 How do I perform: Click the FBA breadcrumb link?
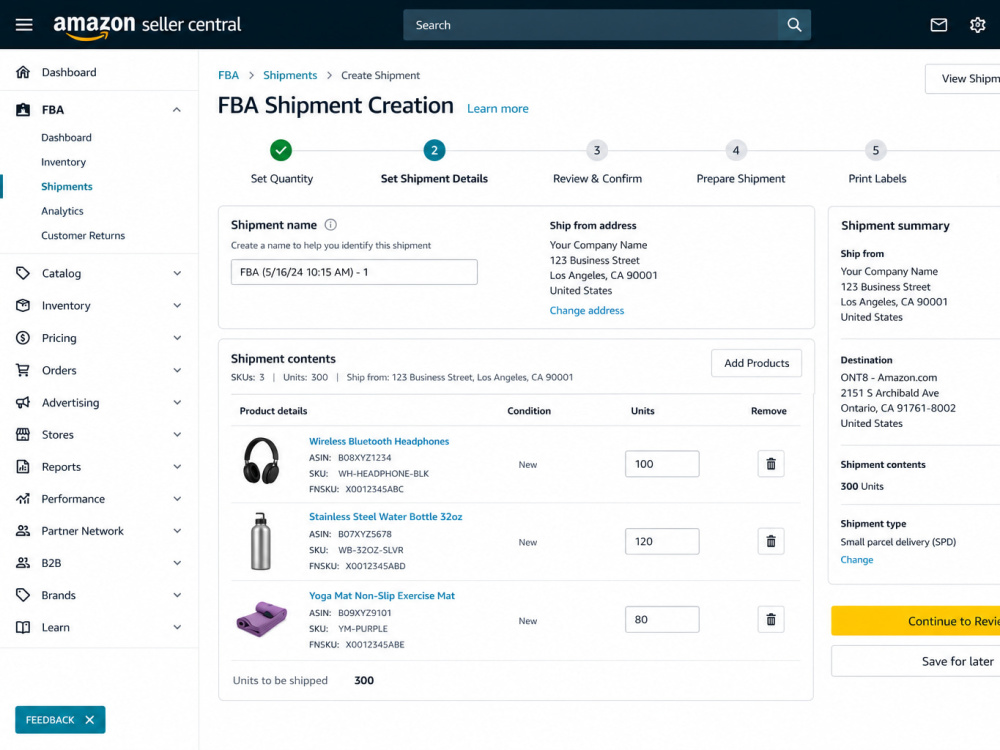[x=228, y=75]
